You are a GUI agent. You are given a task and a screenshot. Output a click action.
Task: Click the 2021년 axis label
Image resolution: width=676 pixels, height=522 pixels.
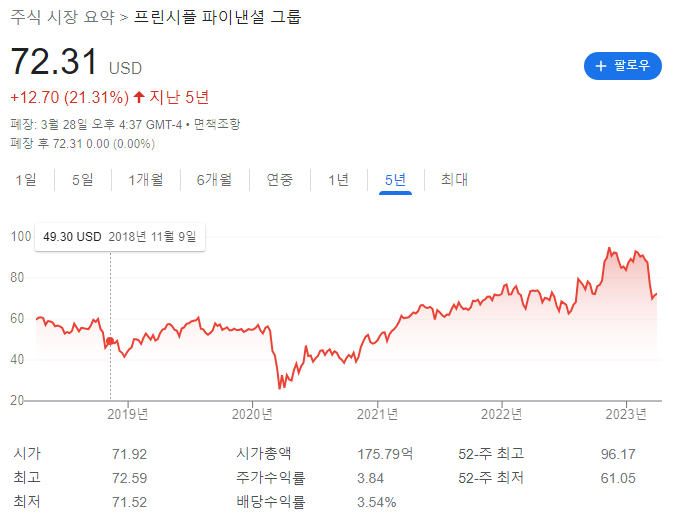point(377,414)
